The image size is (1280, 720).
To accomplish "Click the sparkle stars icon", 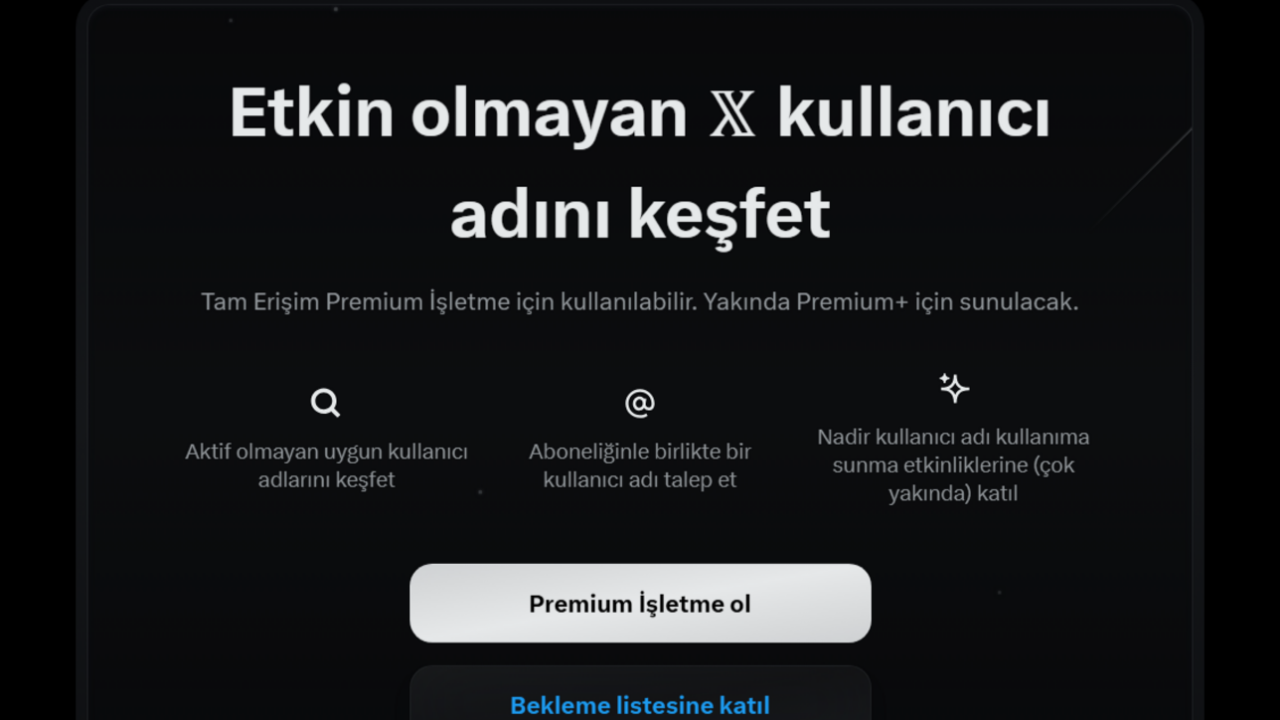I will [954, 388].
